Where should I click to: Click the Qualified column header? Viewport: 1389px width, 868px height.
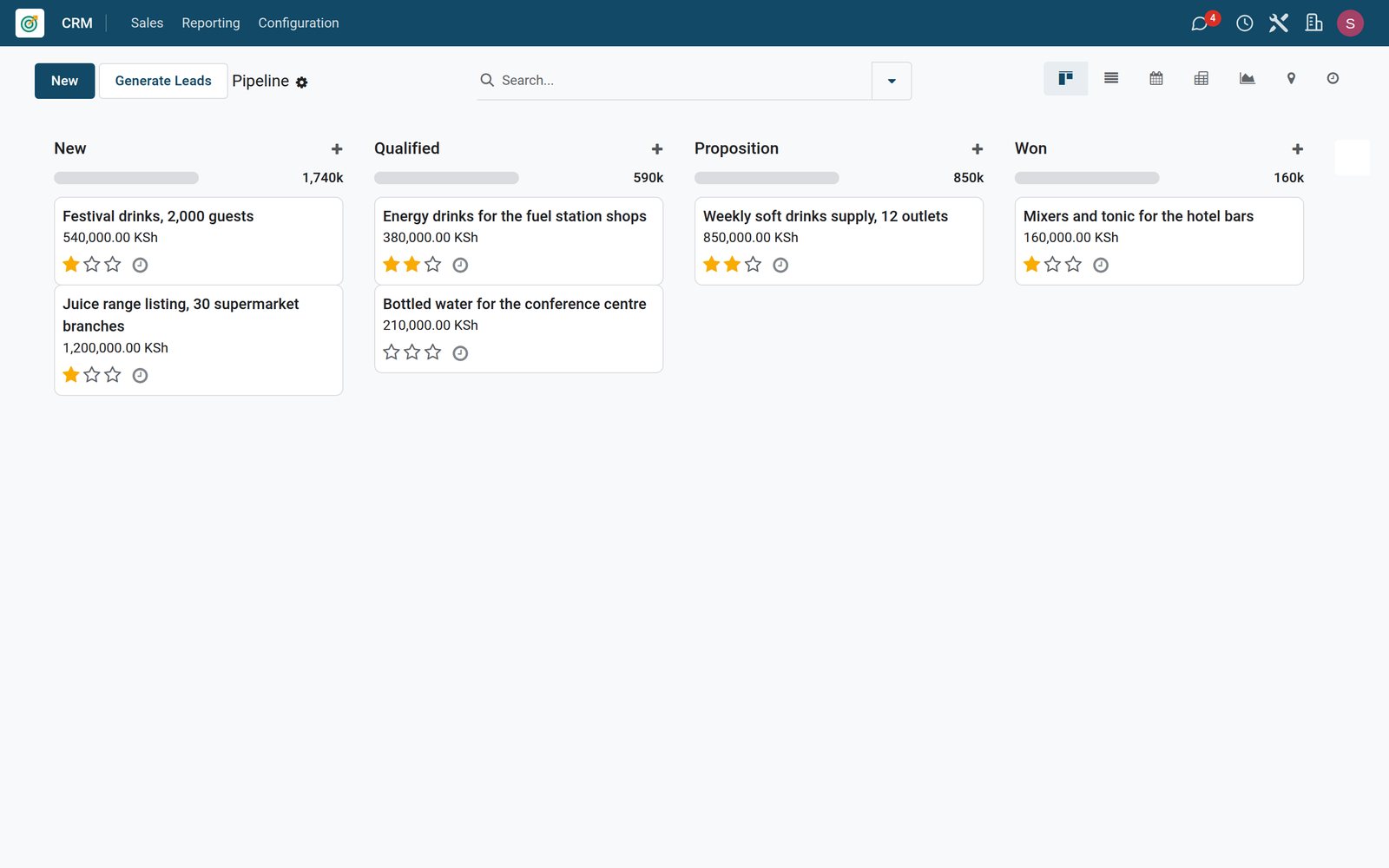[x=407, y=148]
